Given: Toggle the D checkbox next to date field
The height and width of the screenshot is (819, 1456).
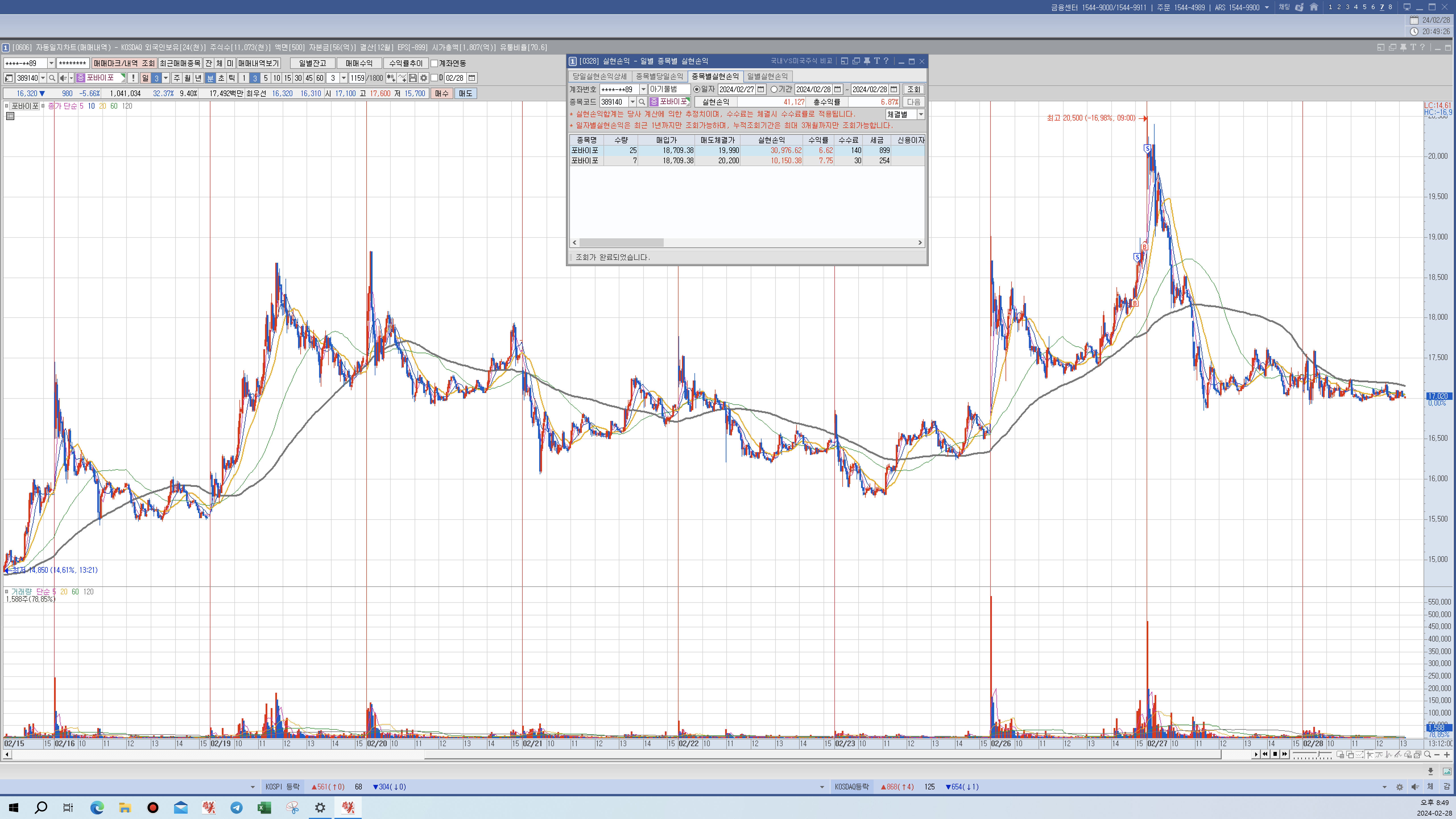Looking at the screenshot, I should coord(434,78).
